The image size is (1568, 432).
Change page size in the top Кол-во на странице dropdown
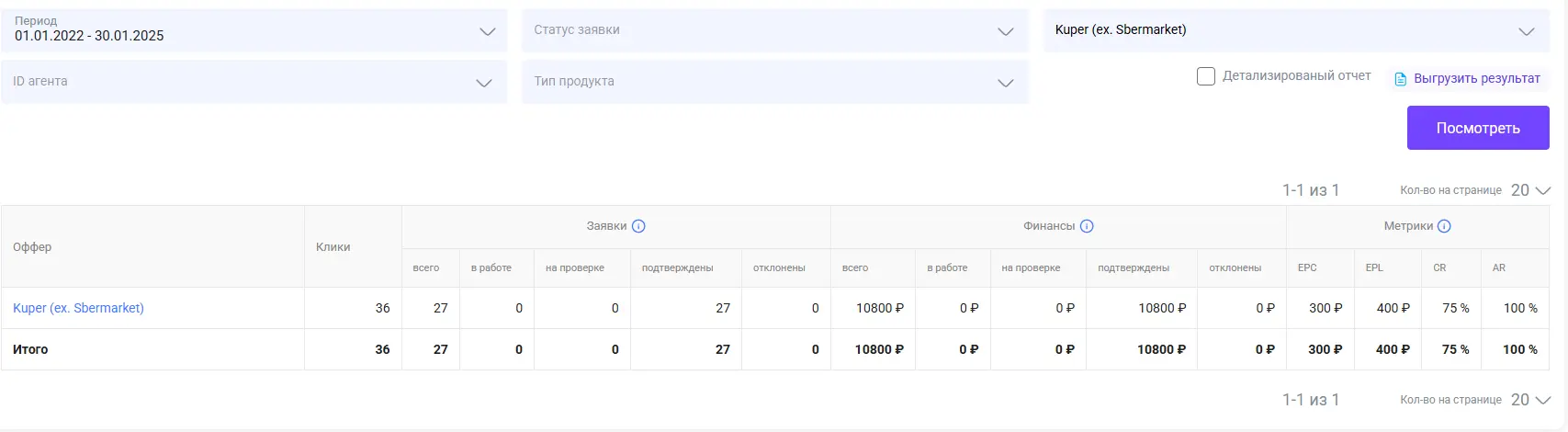[x=1530, y=190]
